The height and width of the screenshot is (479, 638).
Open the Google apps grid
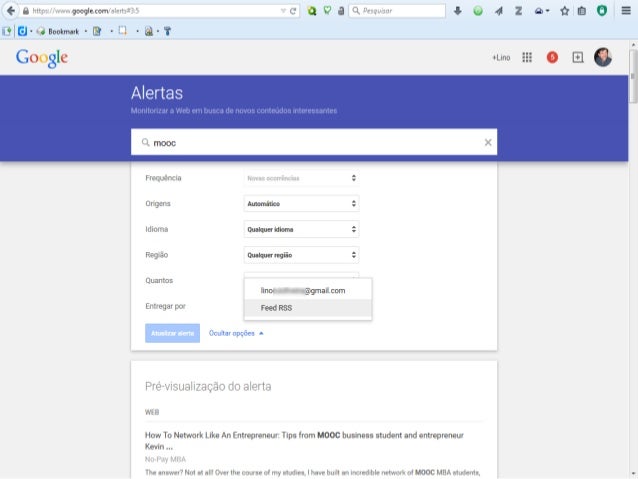click(527, 57)
